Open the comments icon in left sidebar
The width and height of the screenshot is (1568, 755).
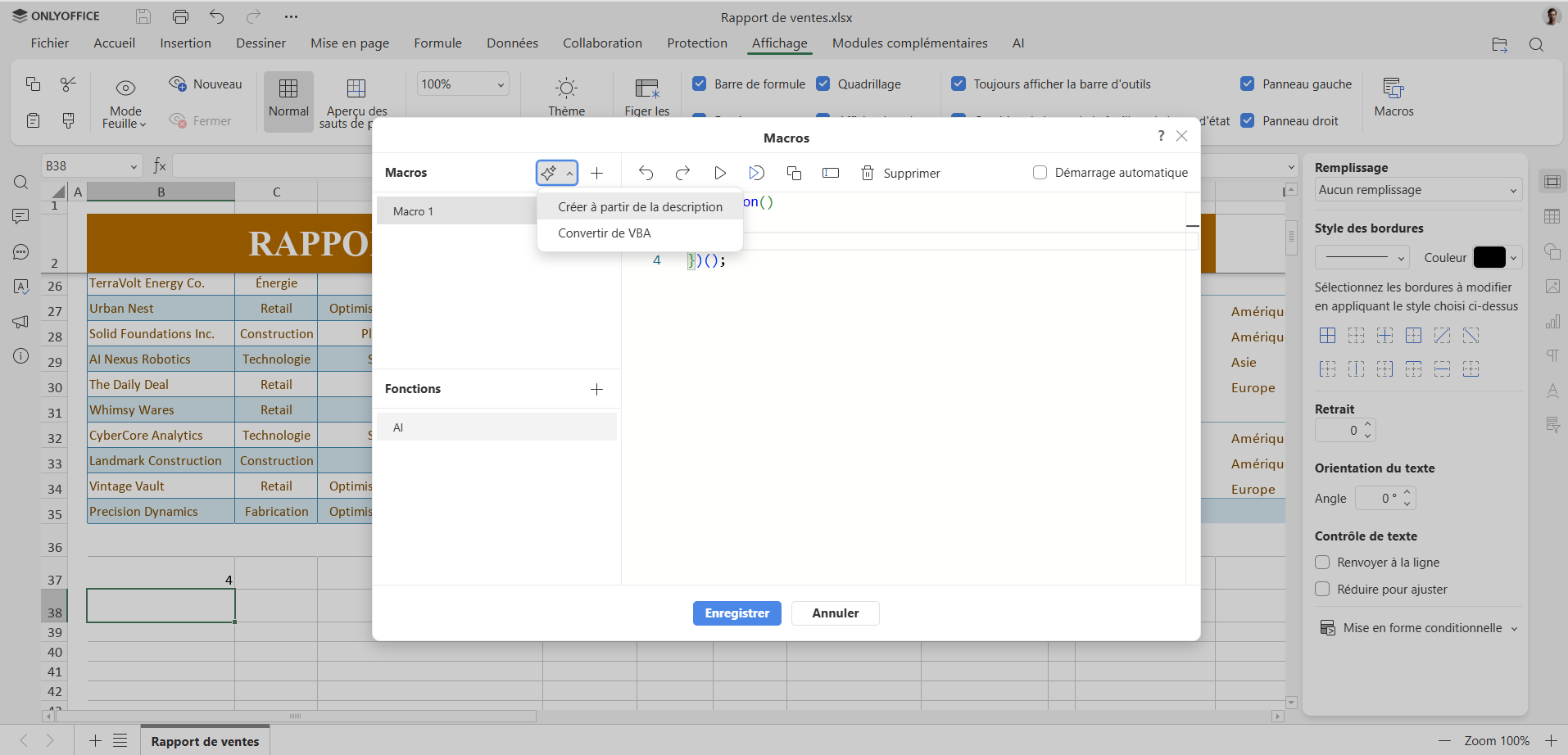pos(21,217)
